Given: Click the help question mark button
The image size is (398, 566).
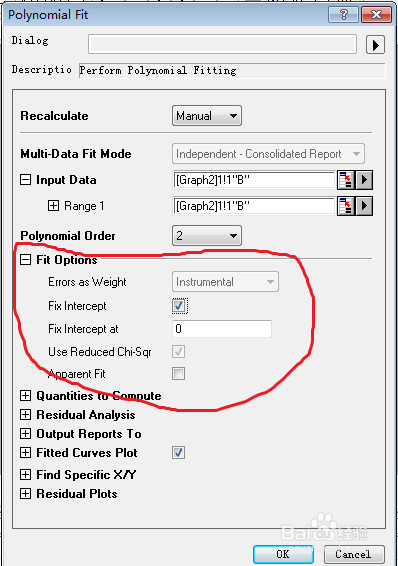Looking at the screenshot, I should 343,15.
